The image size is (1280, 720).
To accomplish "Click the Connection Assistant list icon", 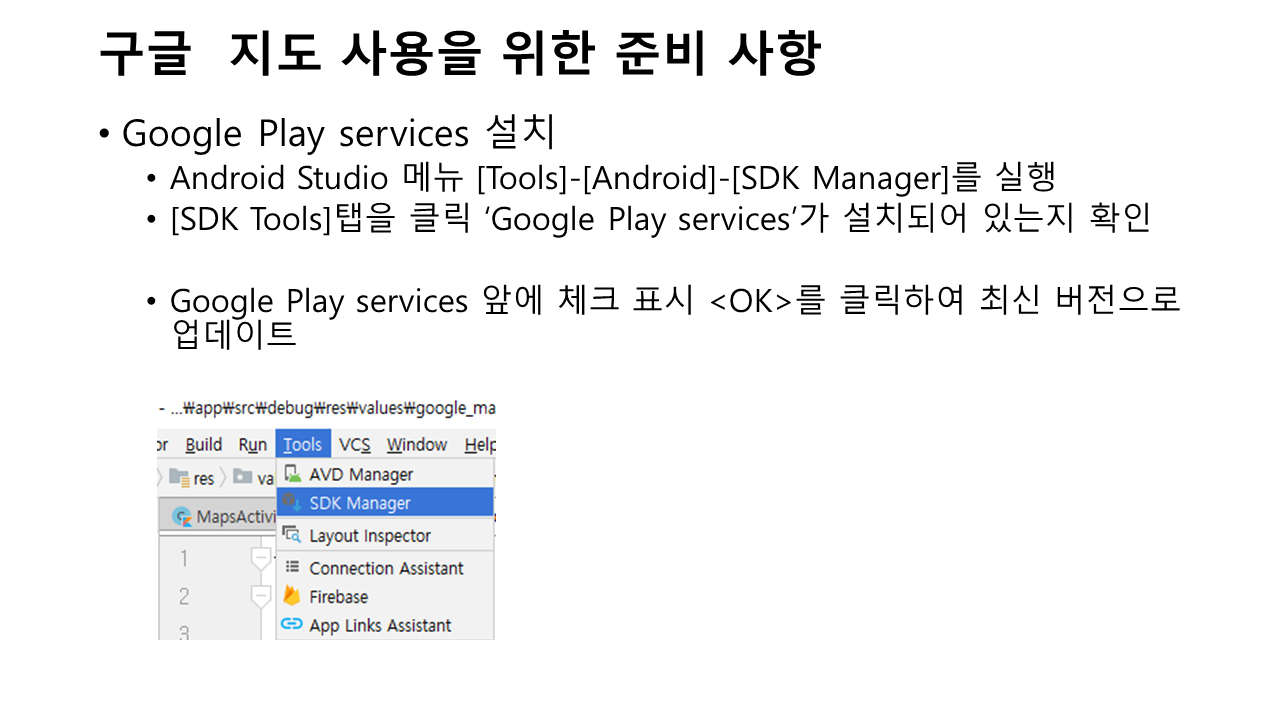I will (x=292, y=567).
